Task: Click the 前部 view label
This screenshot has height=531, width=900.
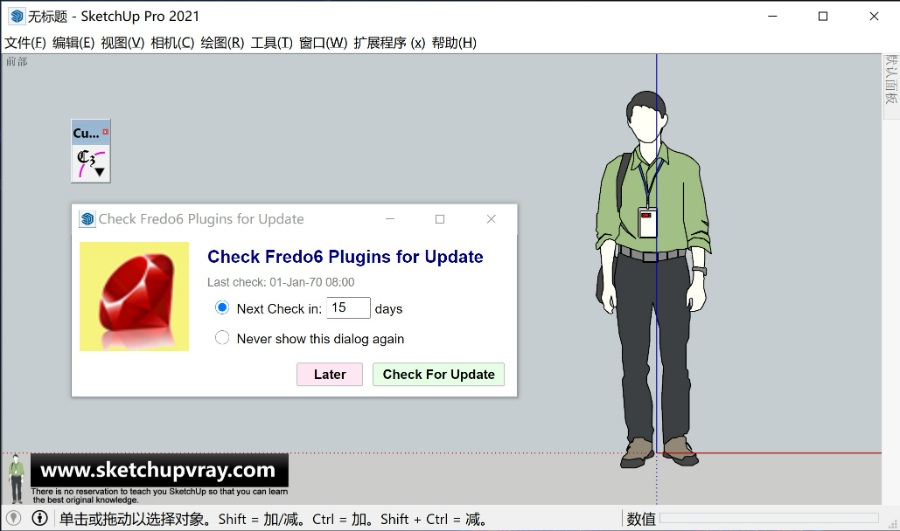Action: (x=17, y=61)
